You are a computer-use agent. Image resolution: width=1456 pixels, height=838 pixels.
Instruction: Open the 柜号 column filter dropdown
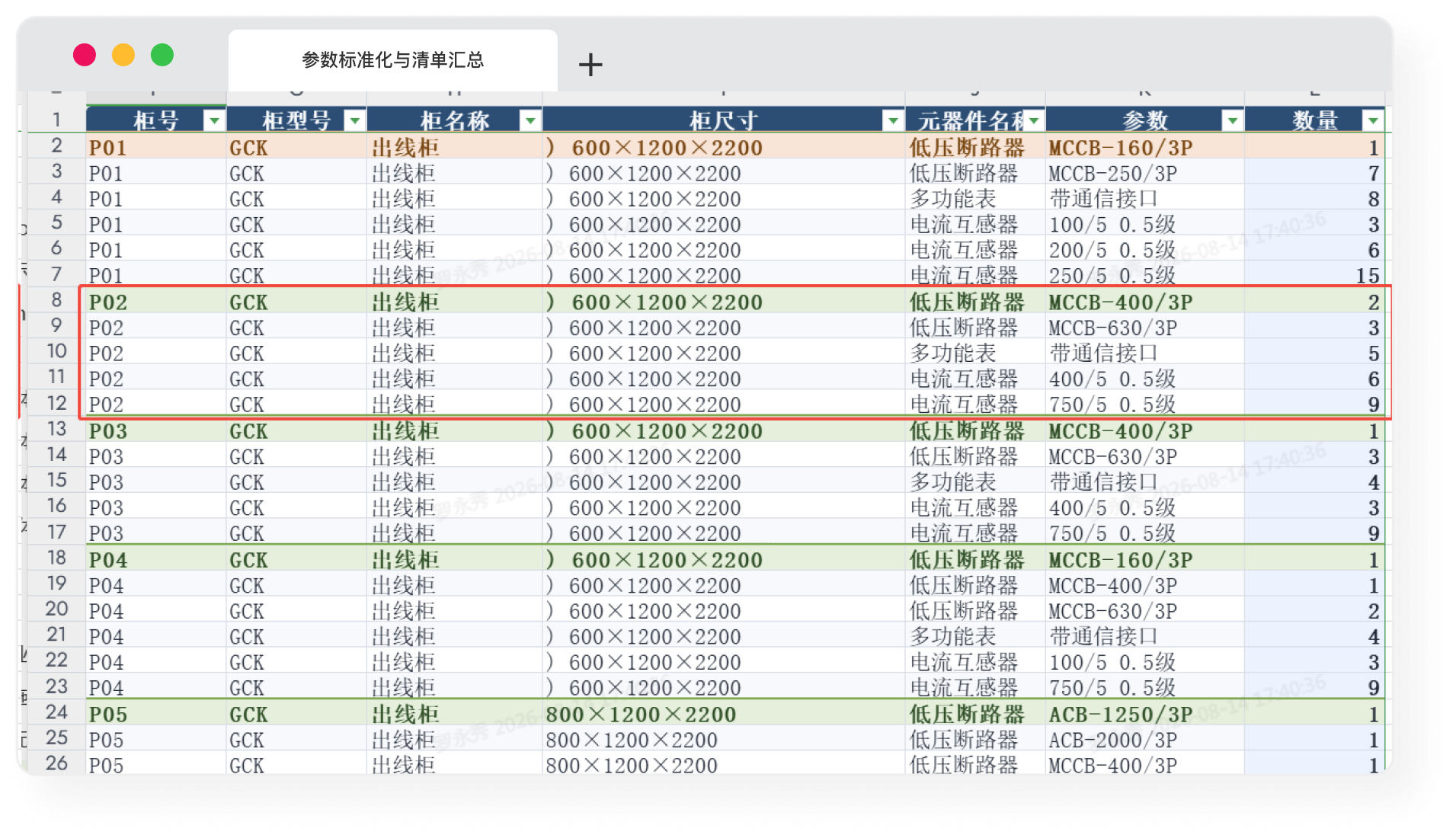(x=214, y=120)
